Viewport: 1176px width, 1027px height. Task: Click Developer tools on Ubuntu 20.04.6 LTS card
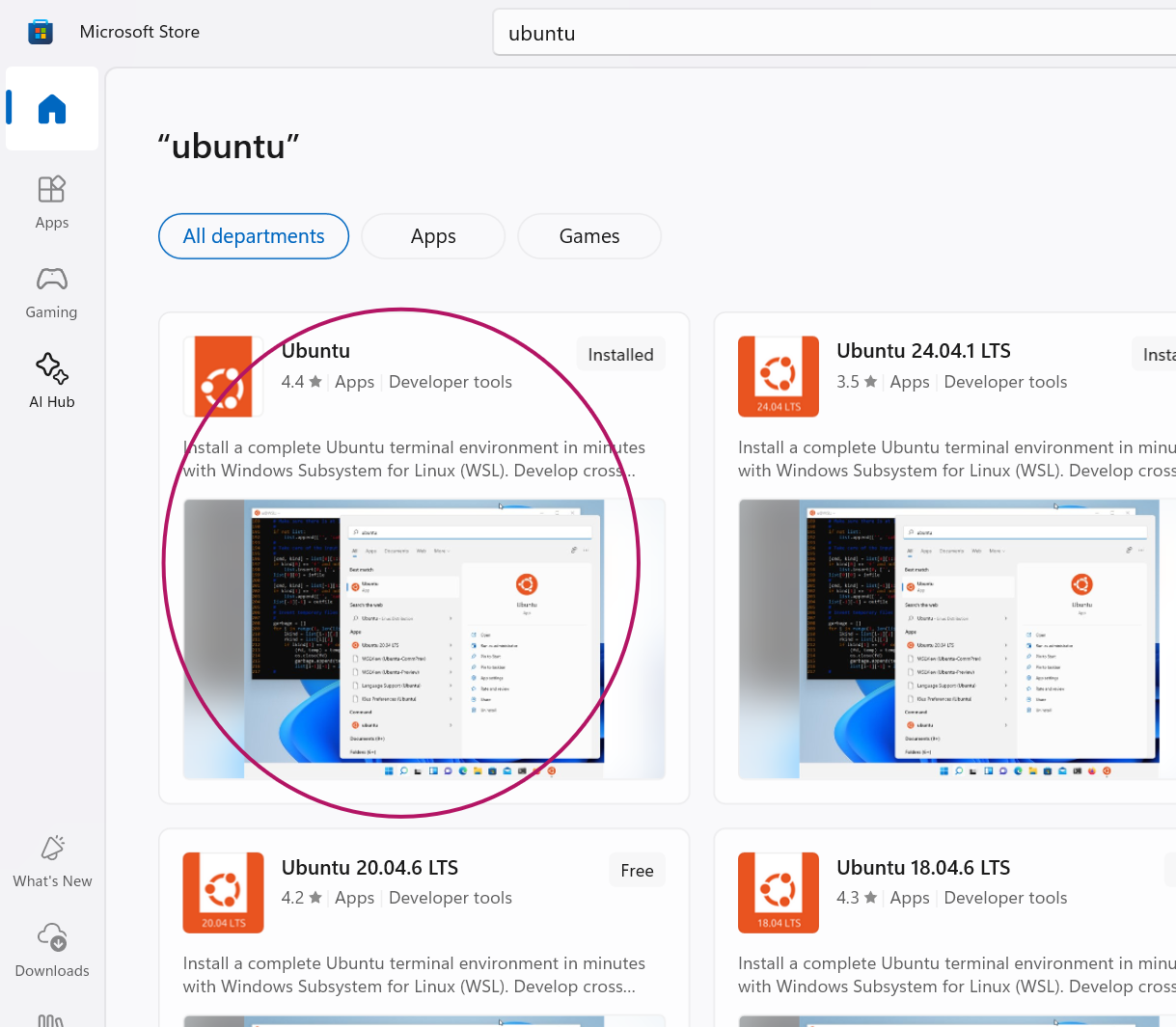point(451,898)
